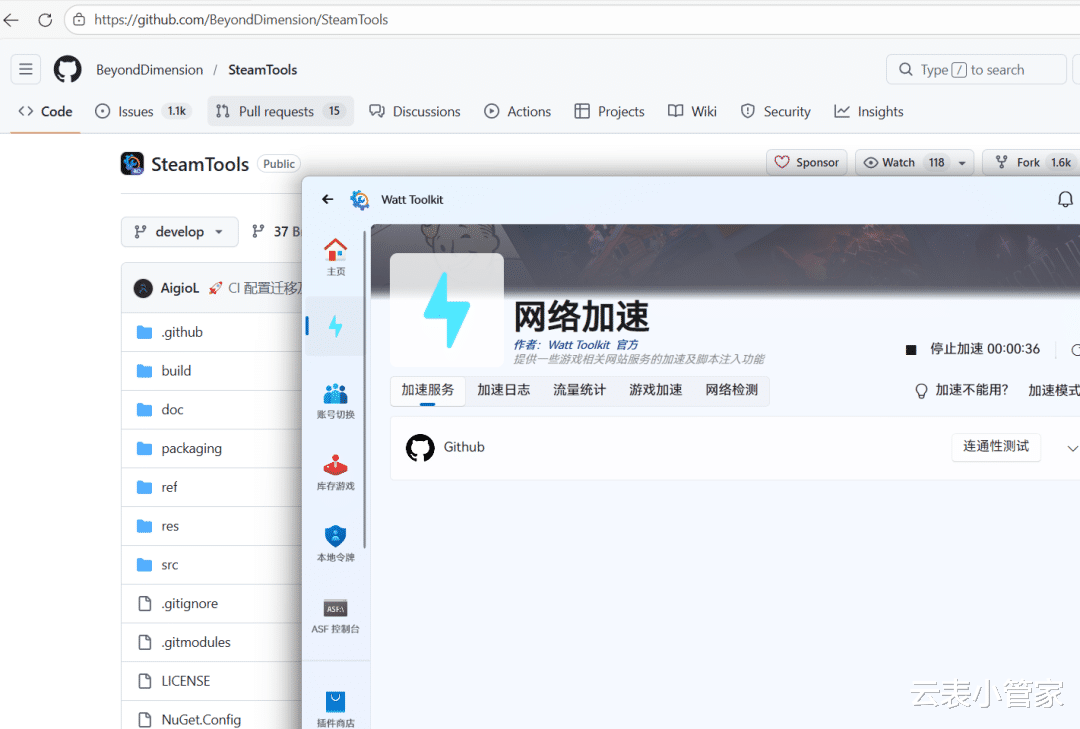Open GitHub hamburger navigation menu
1080x729 pixels.
pos(25,69)
